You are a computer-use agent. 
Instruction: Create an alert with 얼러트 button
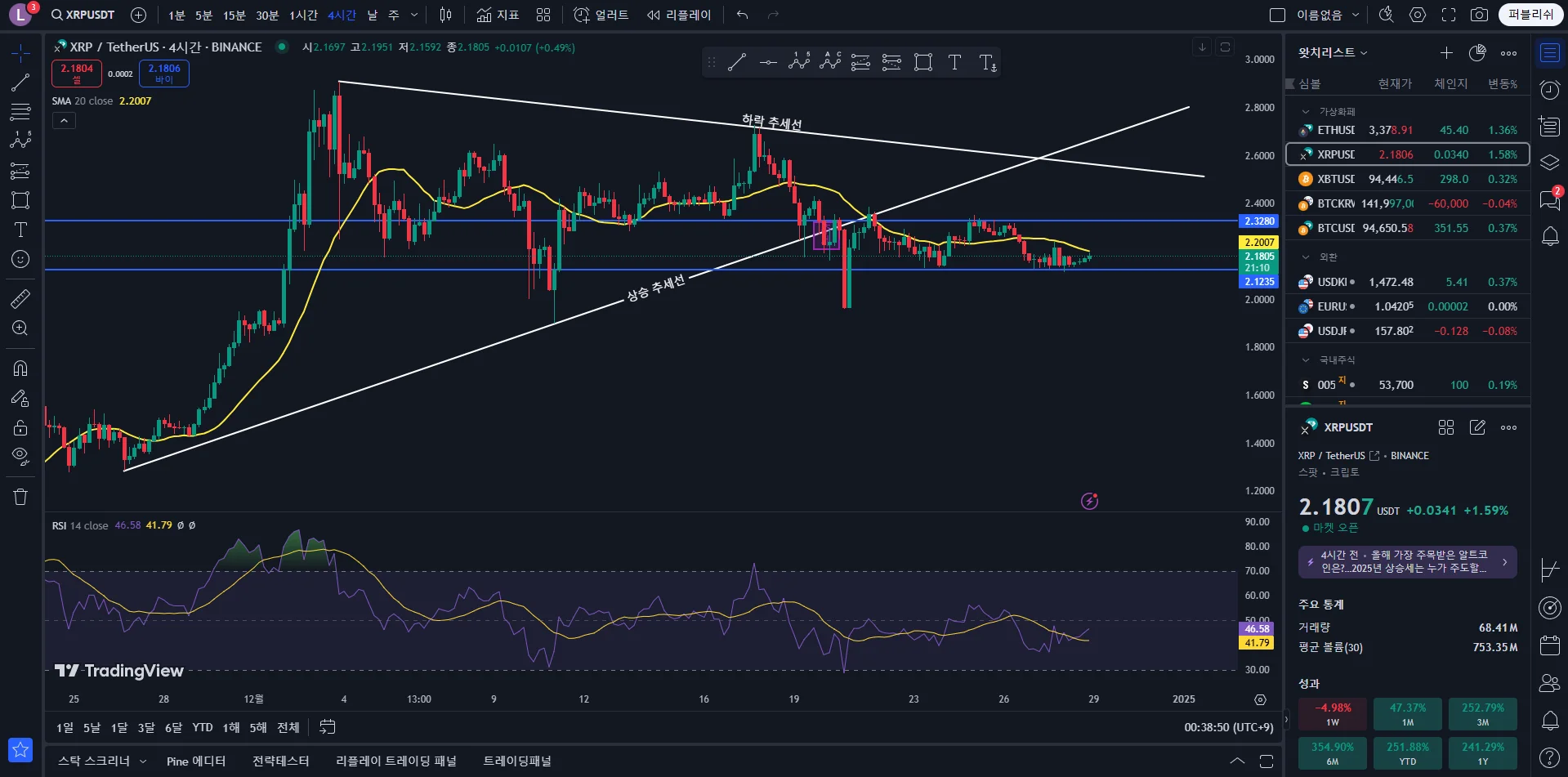click(601, 15)
